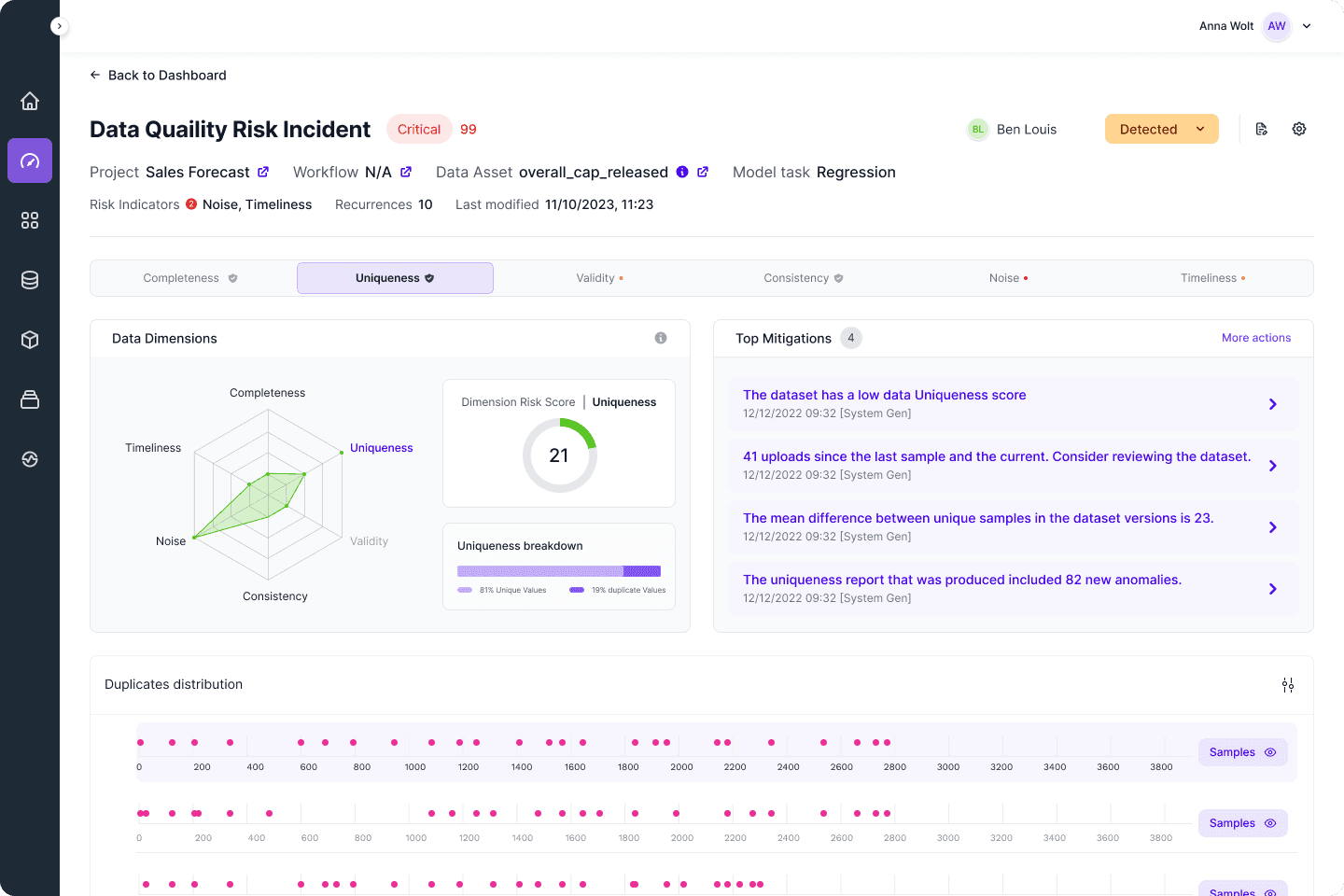Expand the 82 new anomalies mitigation chevron

coord(1273,589)
